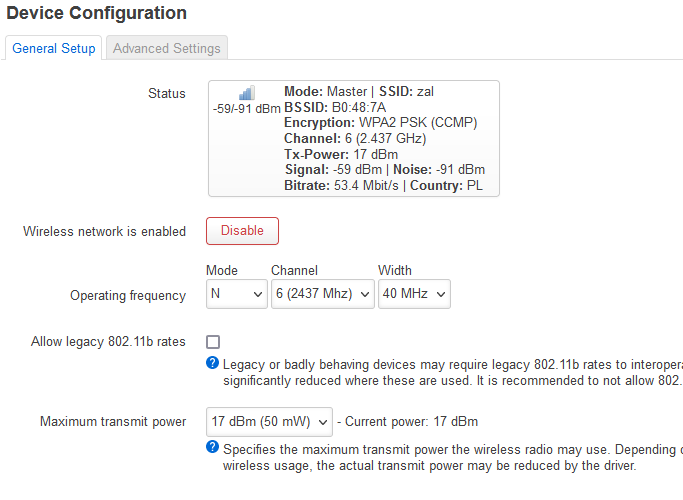
Task: Click help icon beside legacy rates description
Action: click(212, 363)
